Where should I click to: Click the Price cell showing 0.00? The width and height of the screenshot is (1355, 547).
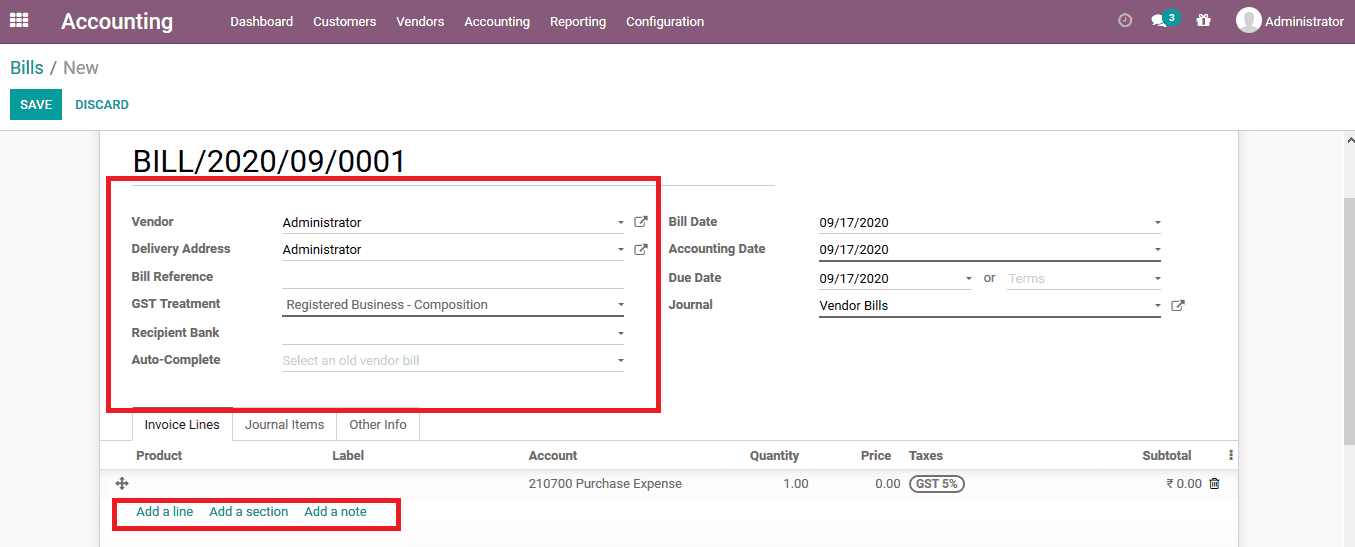pos(888,484)
